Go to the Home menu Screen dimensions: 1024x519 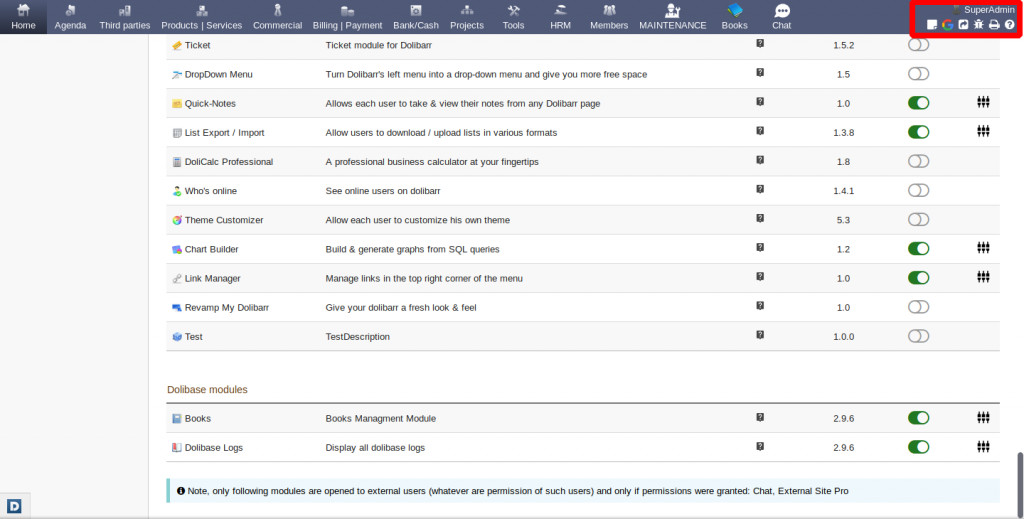[24, 17]
